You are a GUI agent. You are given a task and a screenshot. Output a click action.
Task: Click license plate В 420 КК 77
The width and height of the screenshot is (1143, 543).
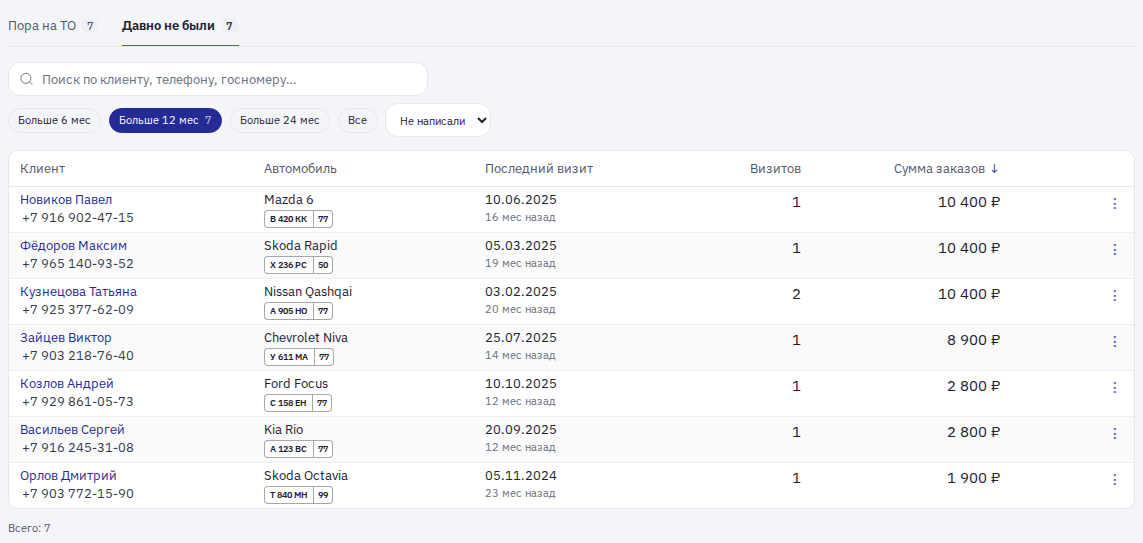[299, 219]
